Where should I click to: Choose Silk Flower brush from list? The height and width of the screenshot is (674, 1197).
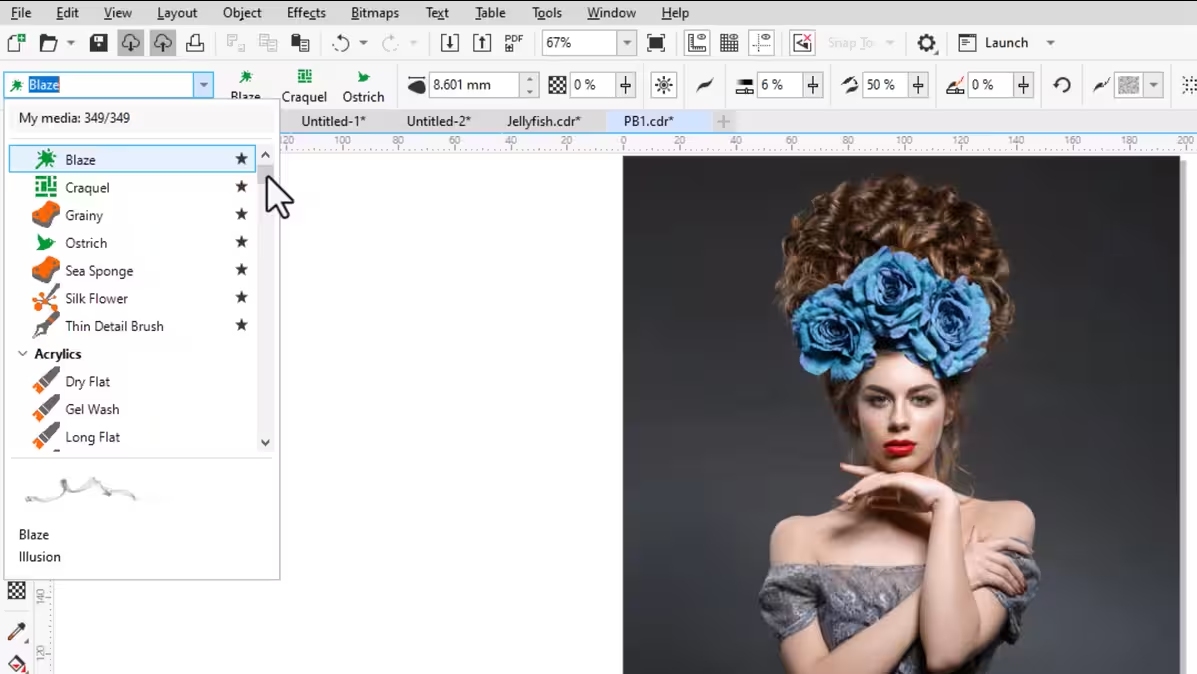pos(96,298)
